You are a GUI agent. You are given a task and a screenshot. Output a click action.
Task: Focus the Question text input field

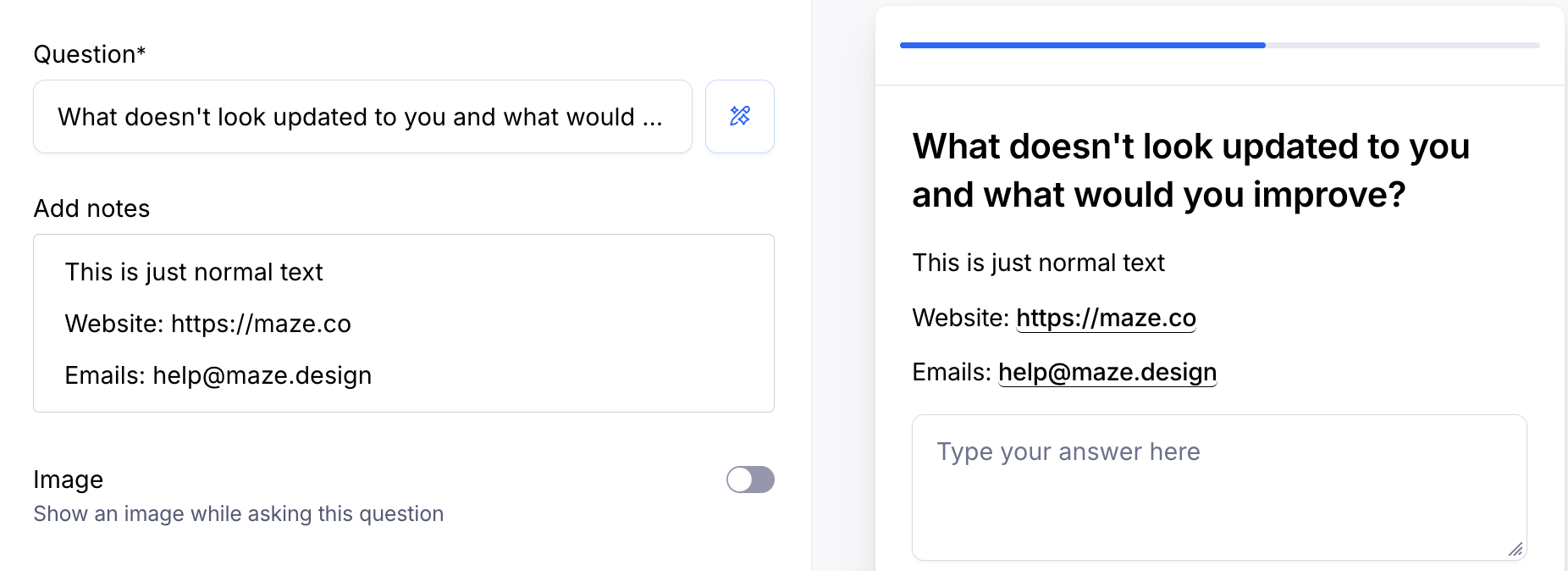[362, 117]
